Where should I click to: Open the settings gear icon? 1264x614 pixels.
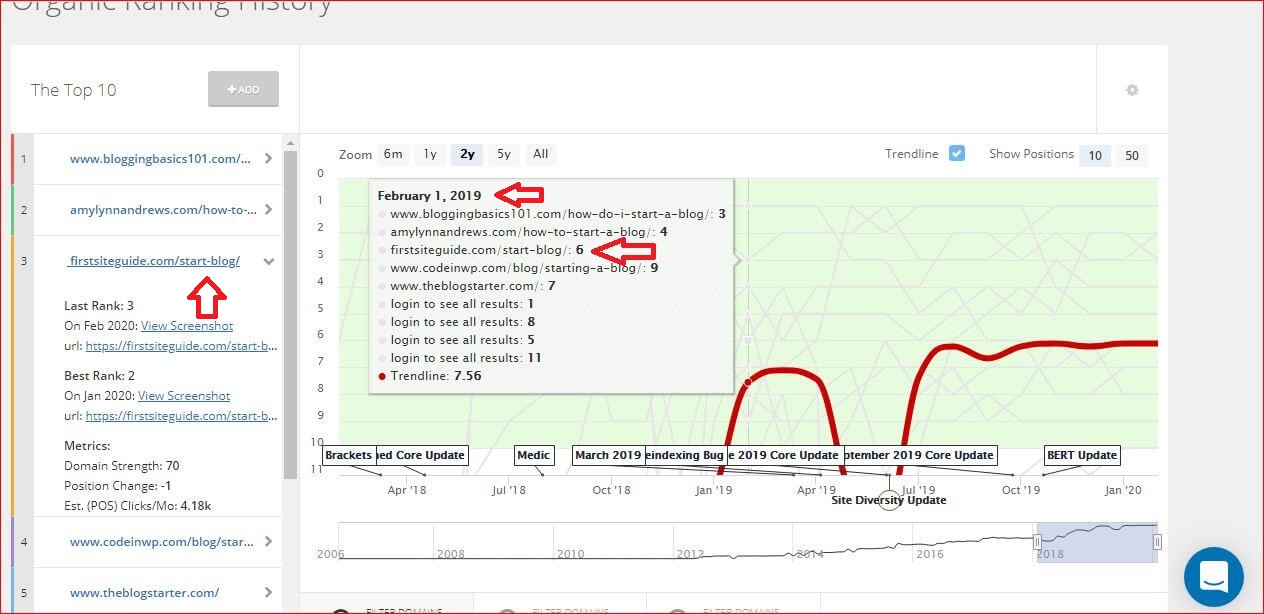click(1132, 90)
